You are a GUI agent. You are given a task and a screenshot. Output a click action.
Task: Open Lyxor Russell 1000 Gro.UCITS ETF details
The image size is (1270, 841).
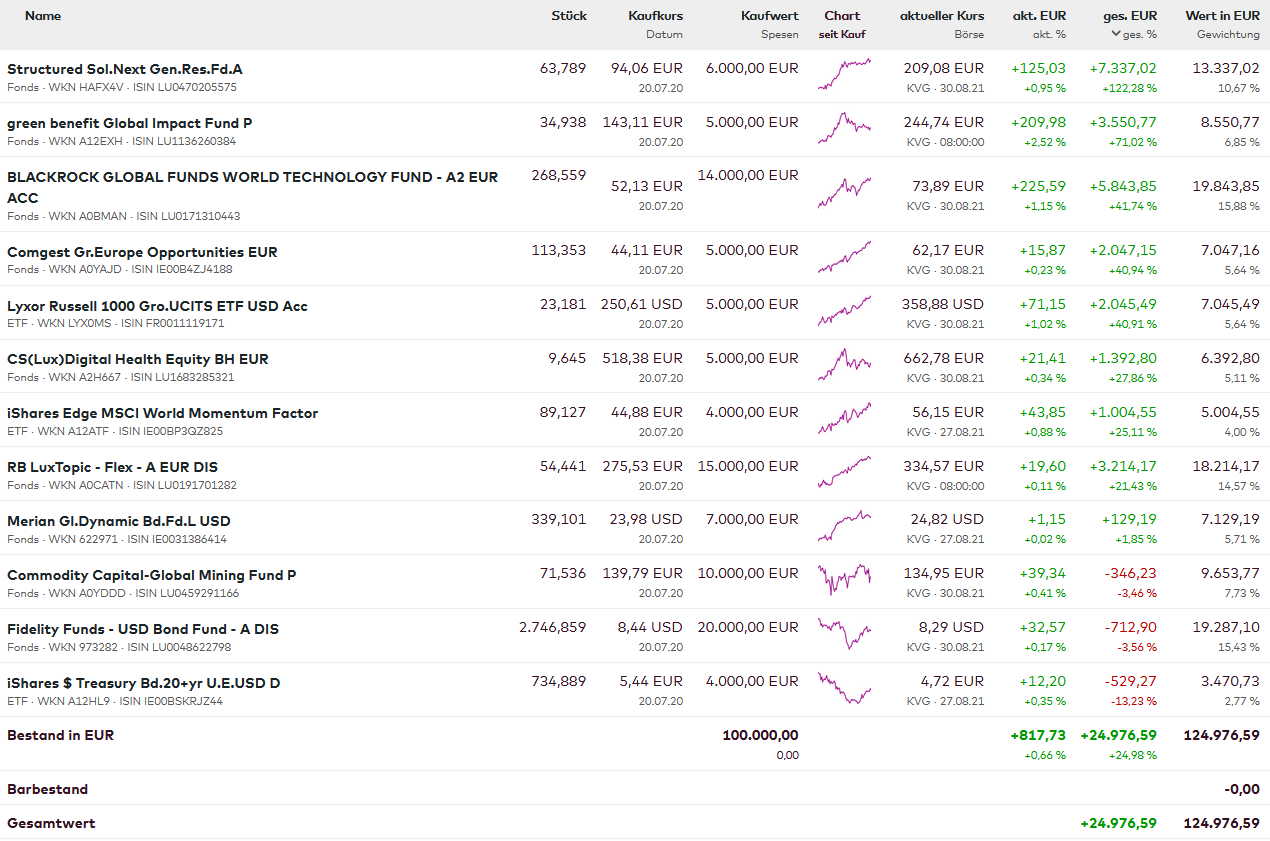157,306
